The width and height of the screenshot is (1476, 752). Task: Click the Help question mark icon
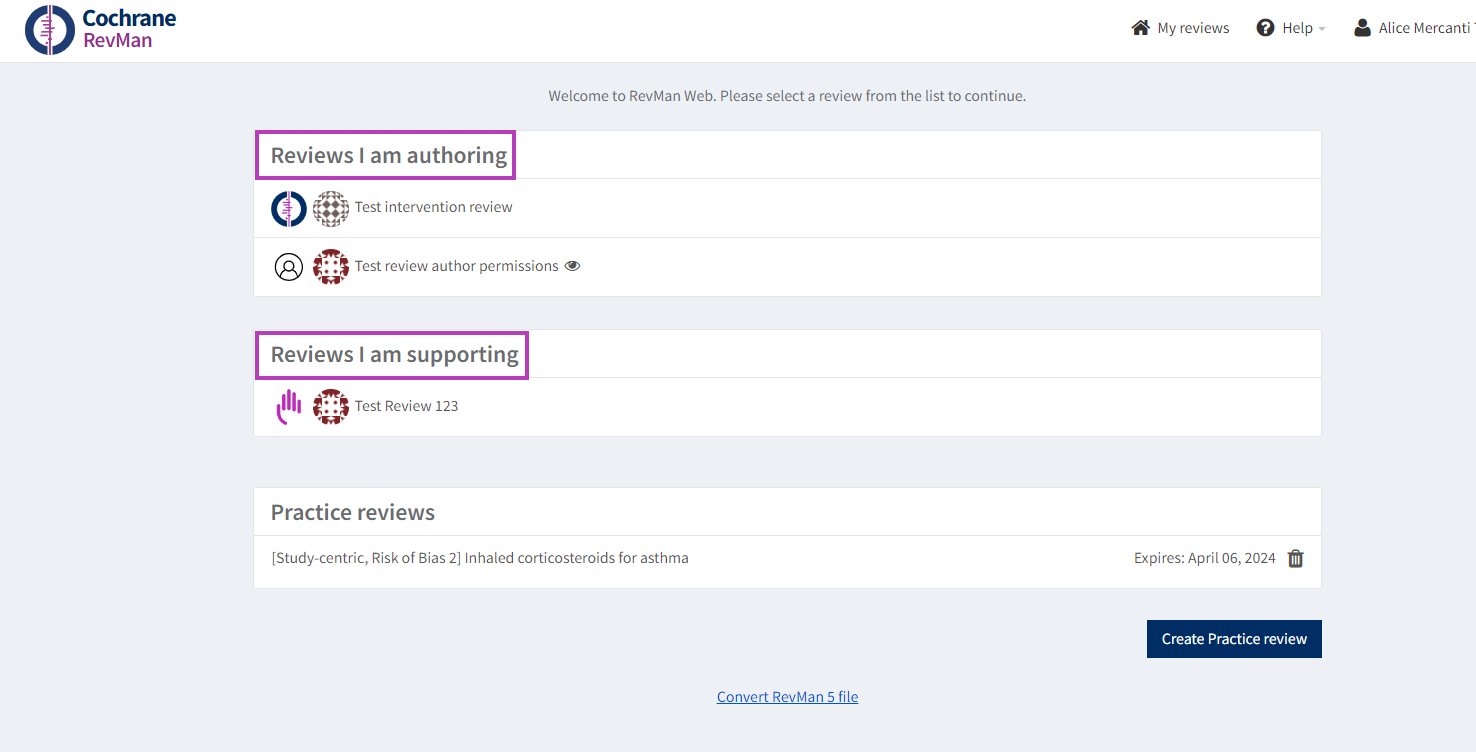[x=1265, y=28]
